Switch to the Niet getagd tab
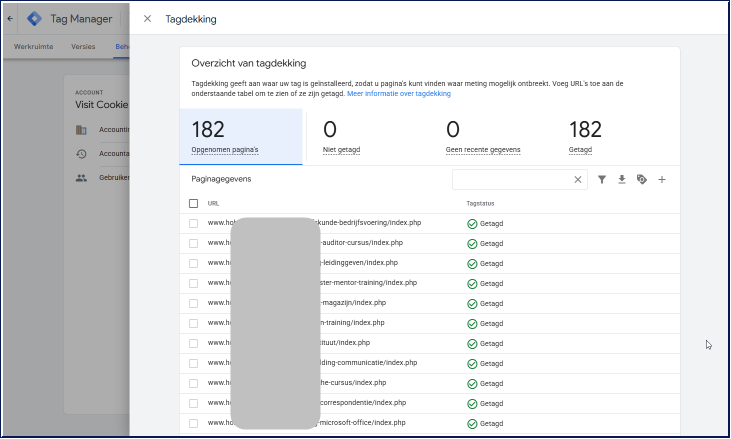 342,137
